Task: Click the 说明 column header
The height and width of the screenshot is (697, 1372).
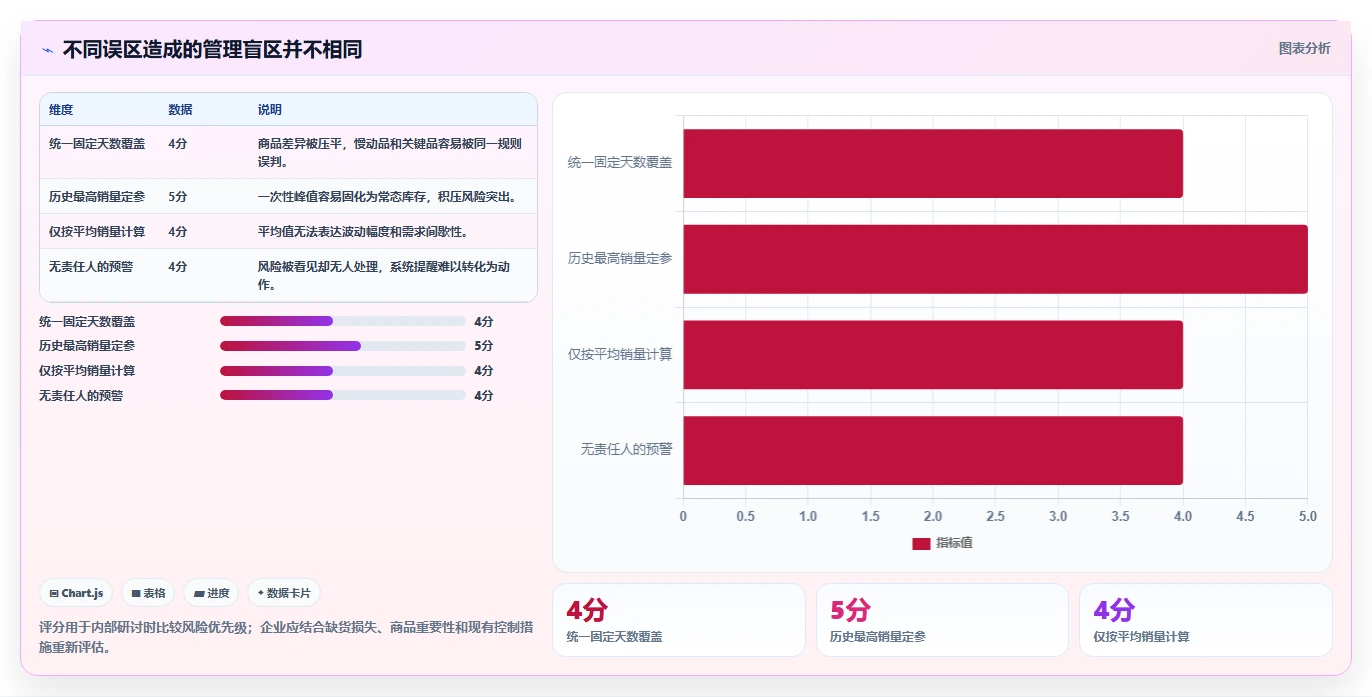Action: point(270,110)
